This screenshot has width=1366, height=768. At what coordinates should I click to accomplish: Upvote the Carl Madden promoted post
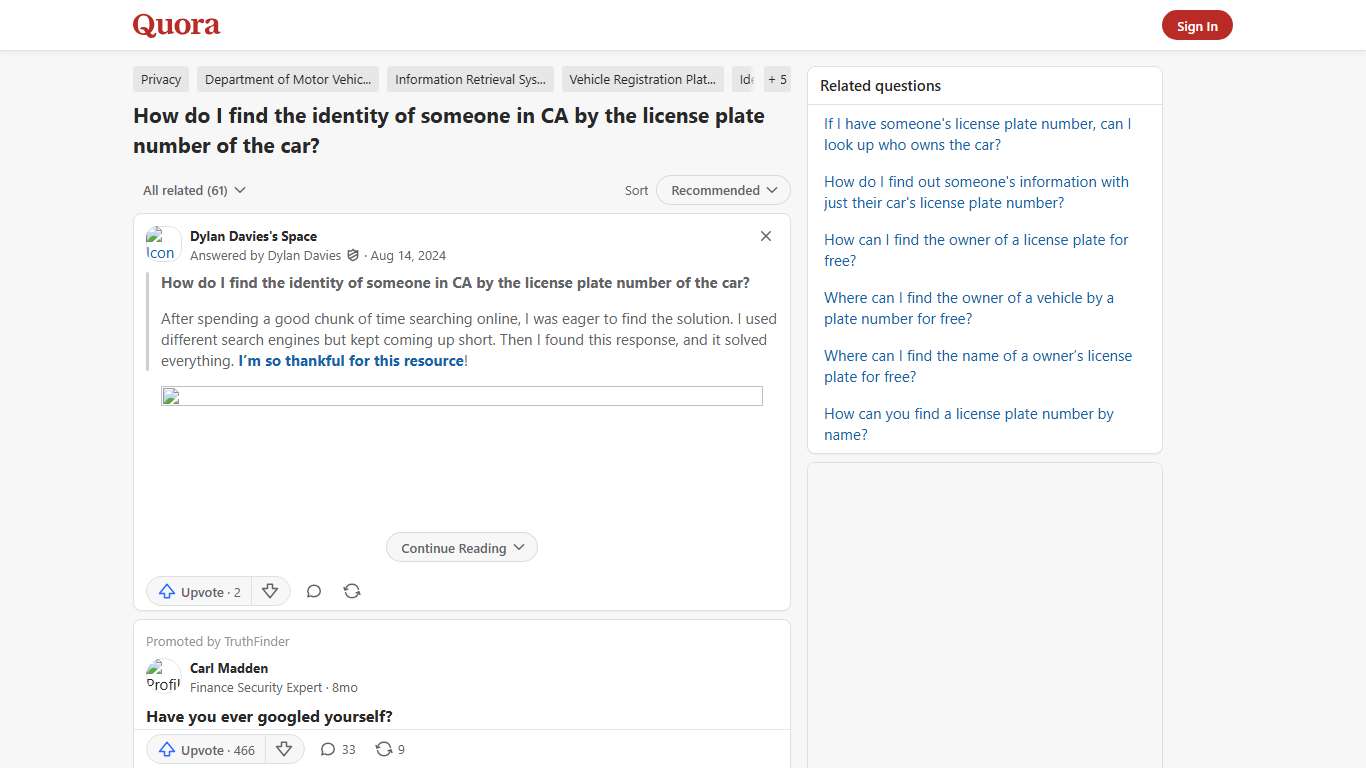pyautogui.click(x=207, y=750)
